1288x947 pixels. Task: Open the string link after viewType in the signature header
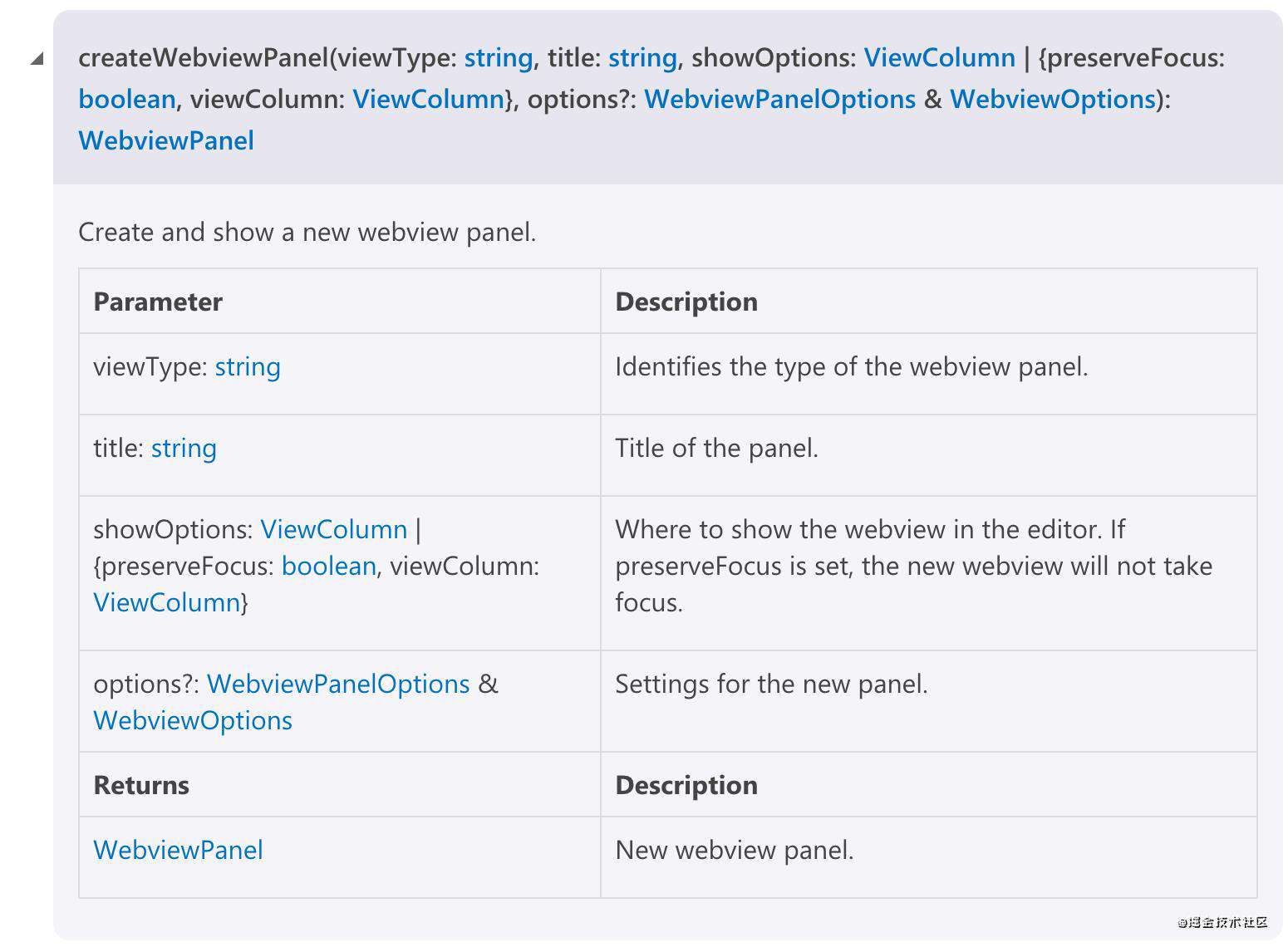pos(499,57)
